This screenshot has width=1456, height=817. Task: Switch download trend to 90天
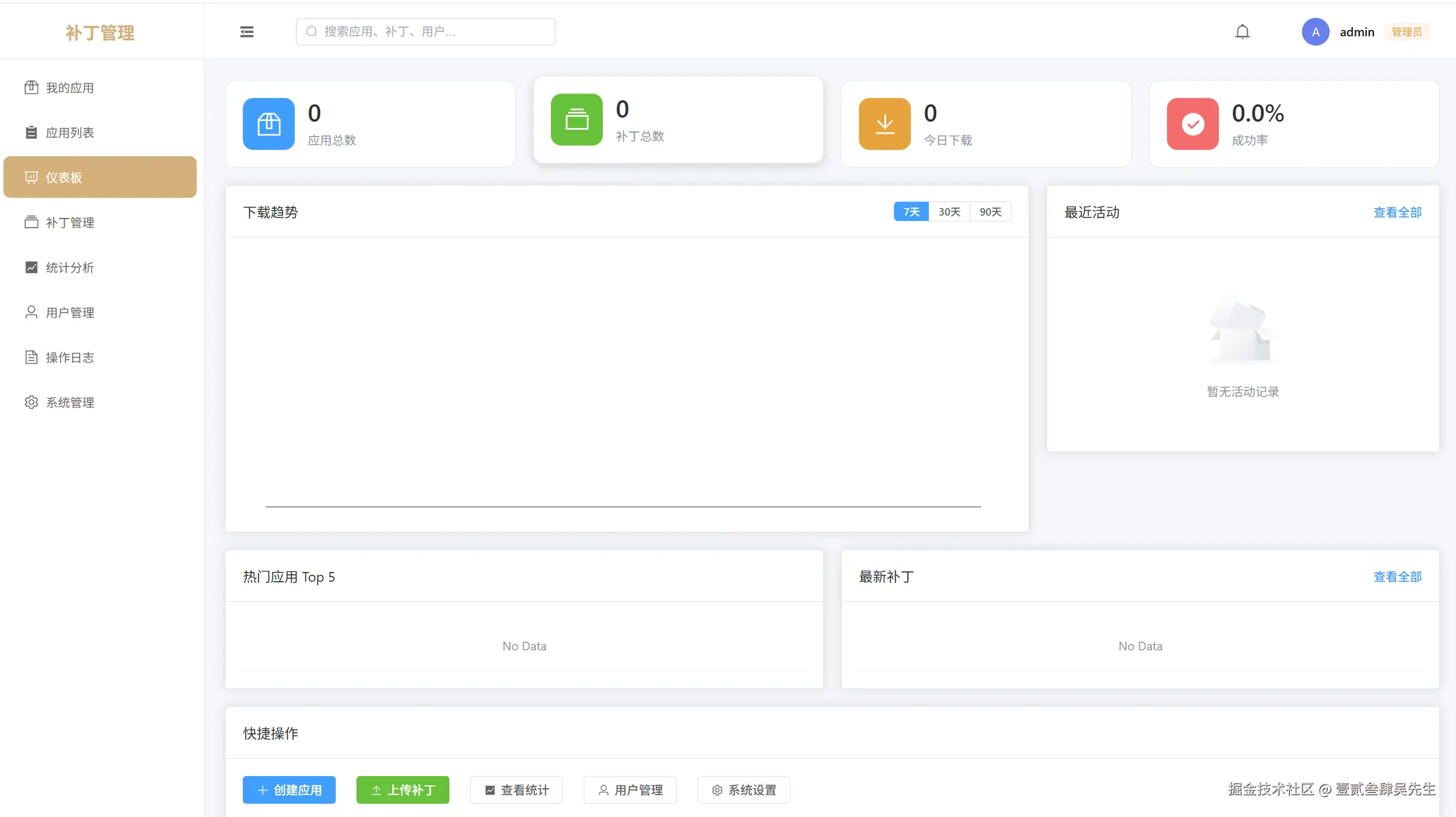(x=990, y=212)
